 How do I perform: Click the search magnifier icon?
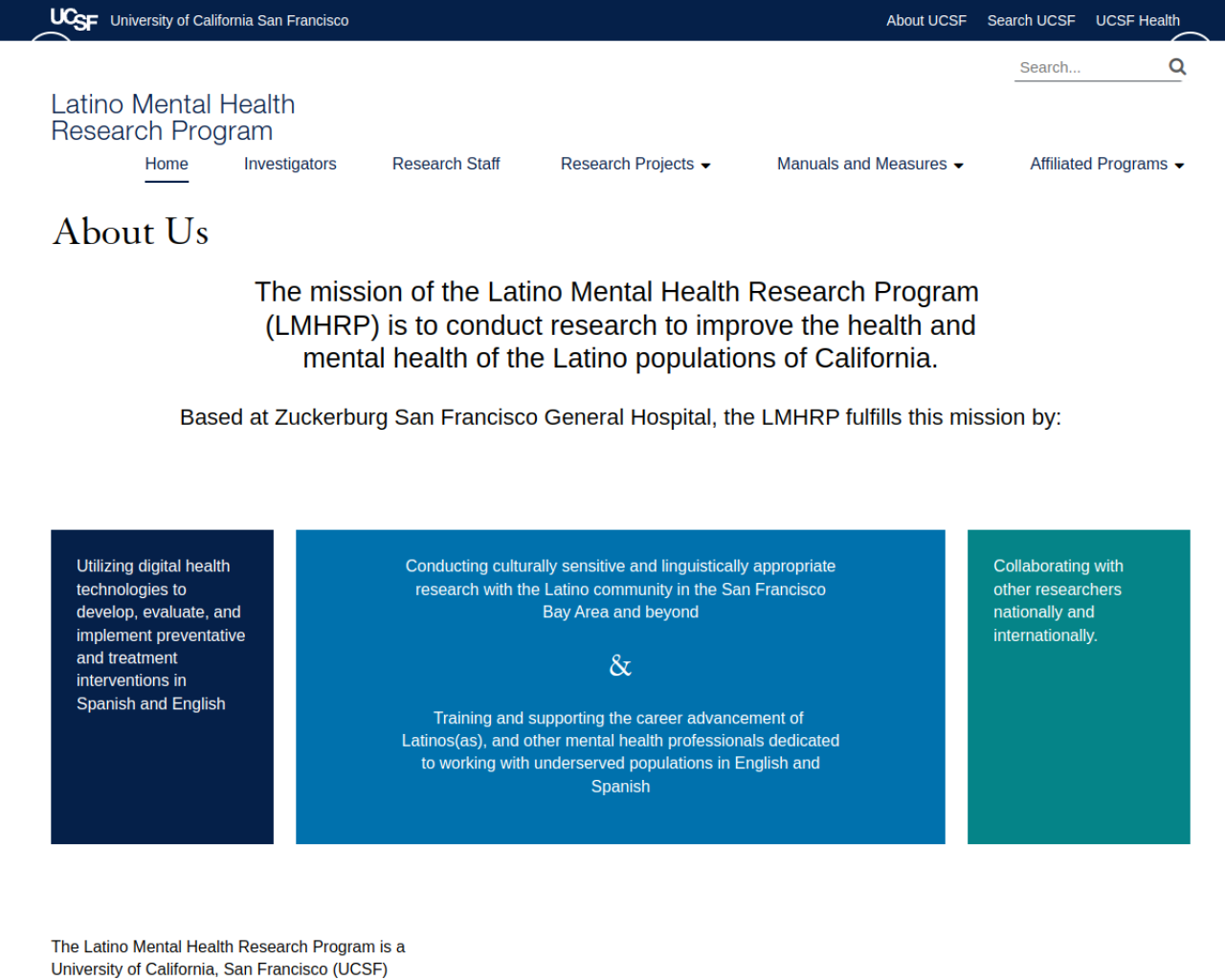[1177, 66]
